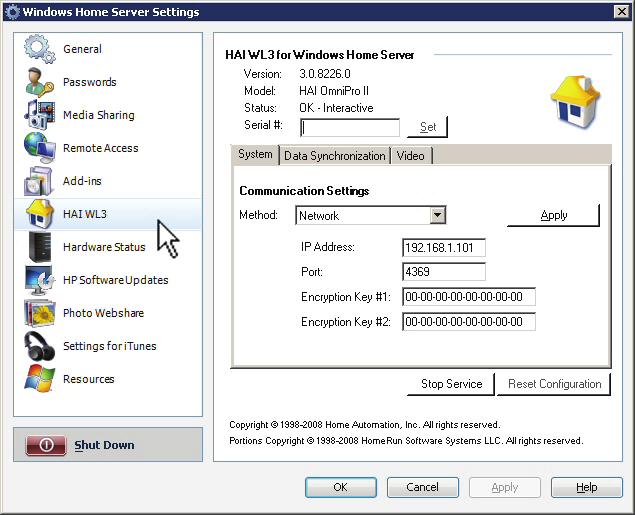The width and height of the screenshot is (635, 515).
Task: Open Settings for iTunes
Action: tap(109, 346)
